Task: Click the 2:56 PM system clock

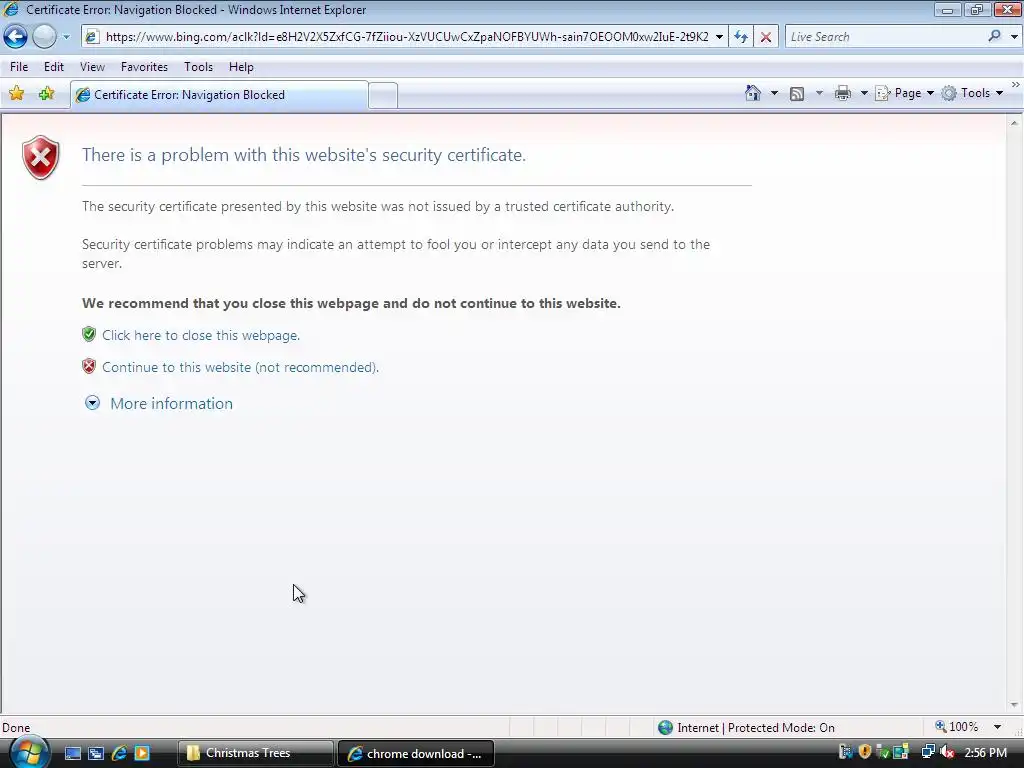Action: point(985,753)
